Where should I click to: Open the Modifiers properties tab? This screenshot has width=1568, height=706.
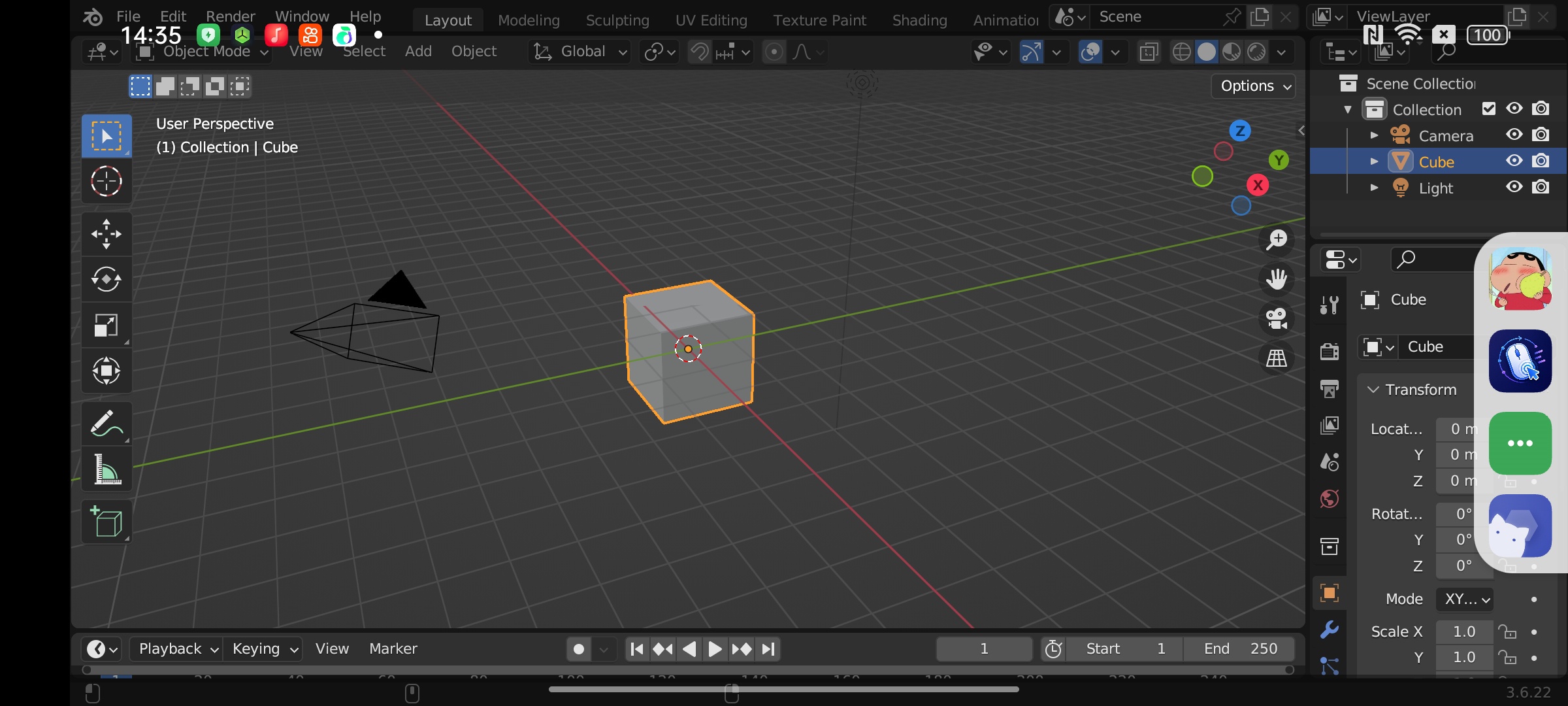click(1330, 630)
